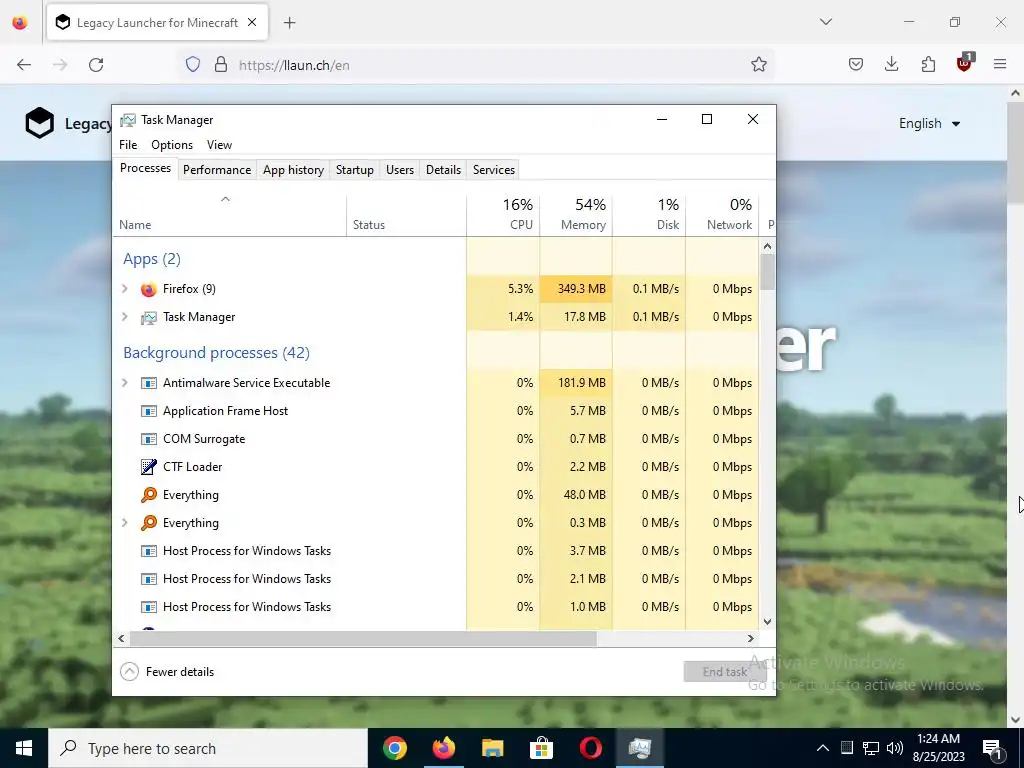Sort processes by Memory column header

577,215
